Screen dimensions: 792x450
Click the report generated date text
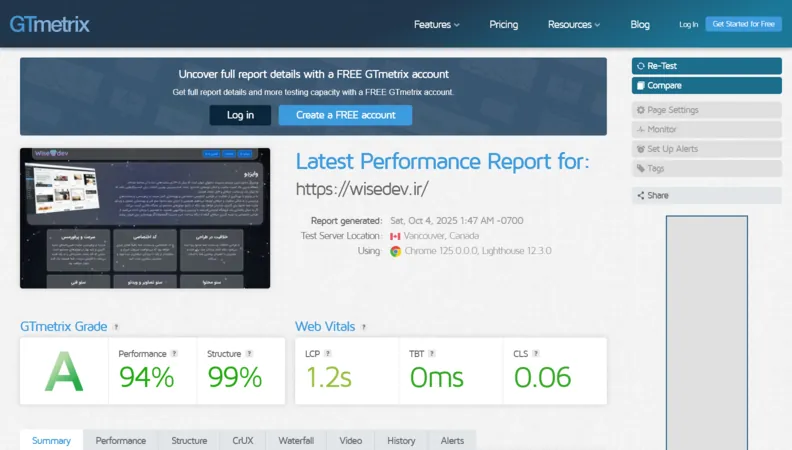tap(457, 221)
